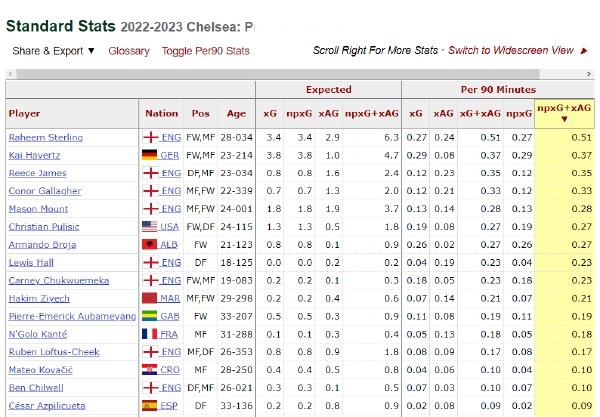Open GAB nation link for Aubameyang
600x417 pixels.
[170, 316]
